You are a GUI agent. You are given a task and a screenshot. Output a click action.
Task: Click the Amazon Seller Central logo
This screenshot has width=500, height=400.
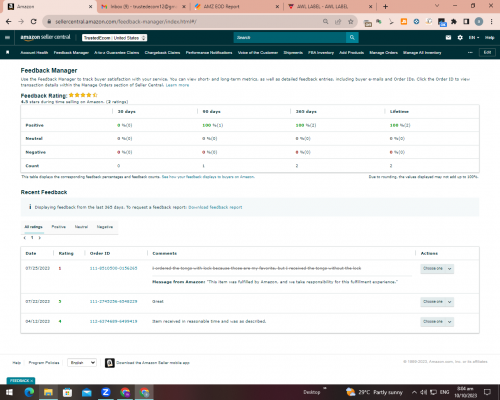pos(45,37)
